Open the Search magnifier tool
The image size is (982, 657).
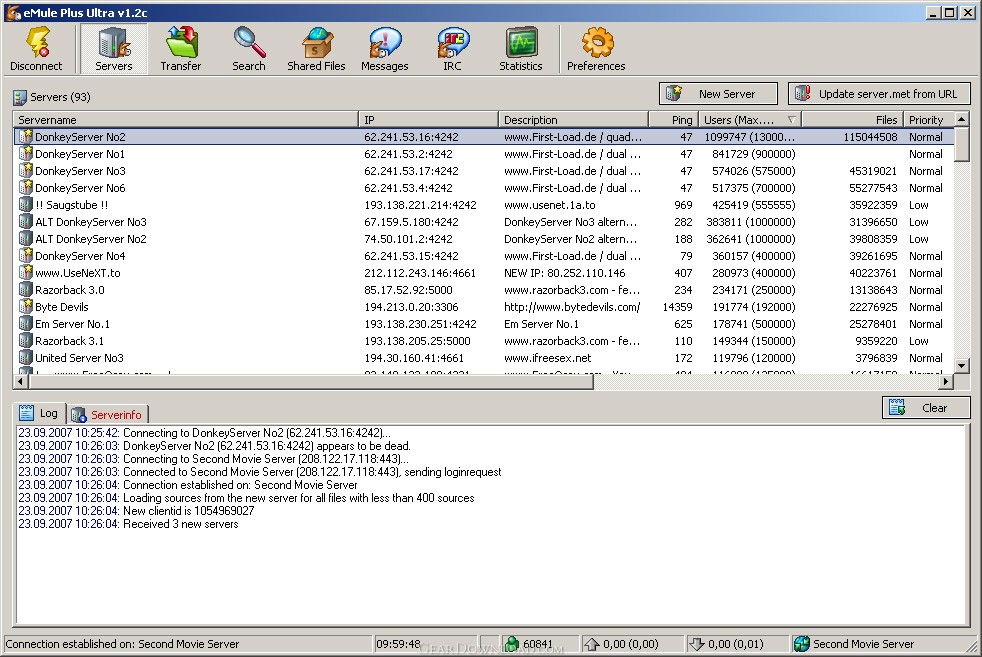coord(249,49)
